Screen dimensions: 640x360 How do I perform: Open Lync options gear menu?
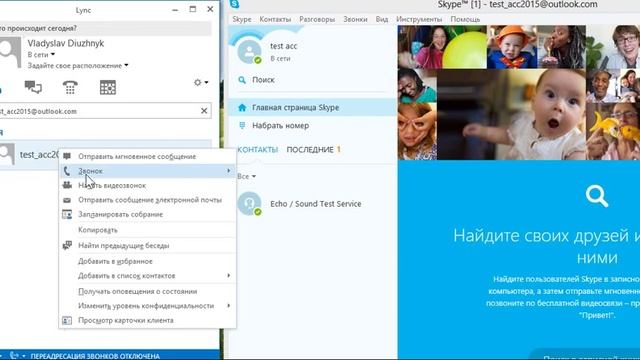click(x=201, y=82)
